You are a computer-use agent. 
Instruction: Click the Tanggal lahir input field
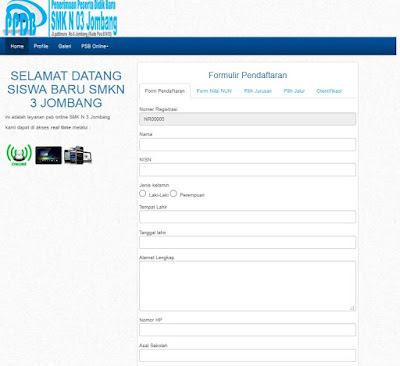coord(247,242)
